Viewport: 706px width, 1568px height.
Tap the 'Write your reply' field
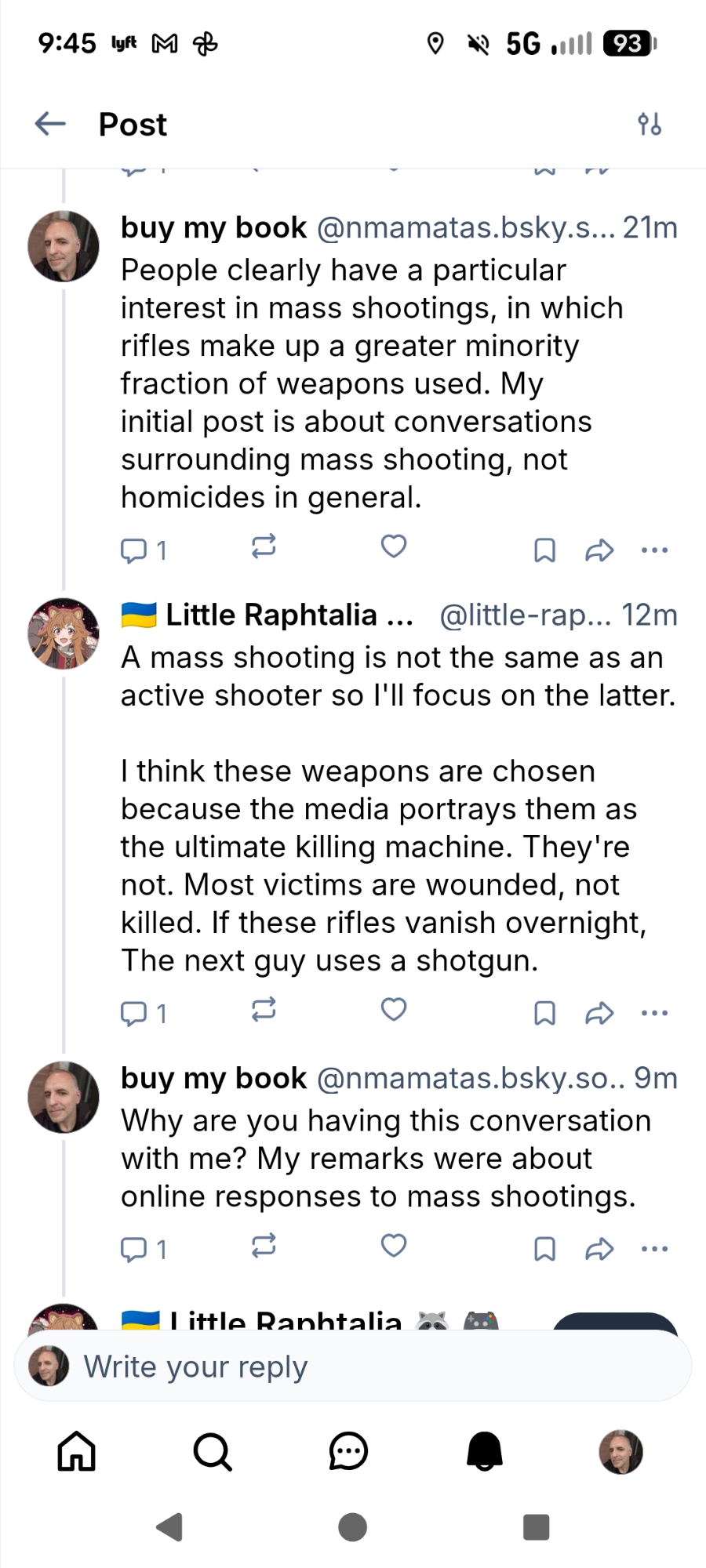pos(353,1367)
